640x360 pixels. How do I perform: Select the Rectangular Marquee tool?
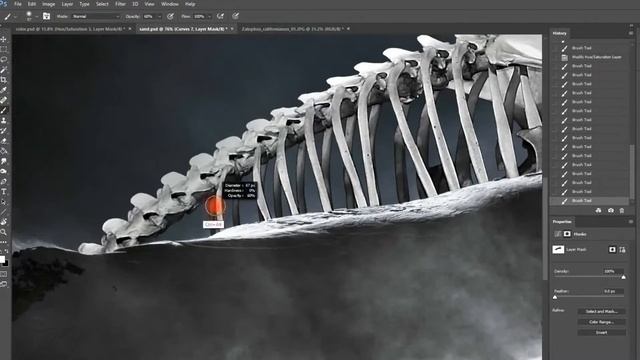pos(4,49)
